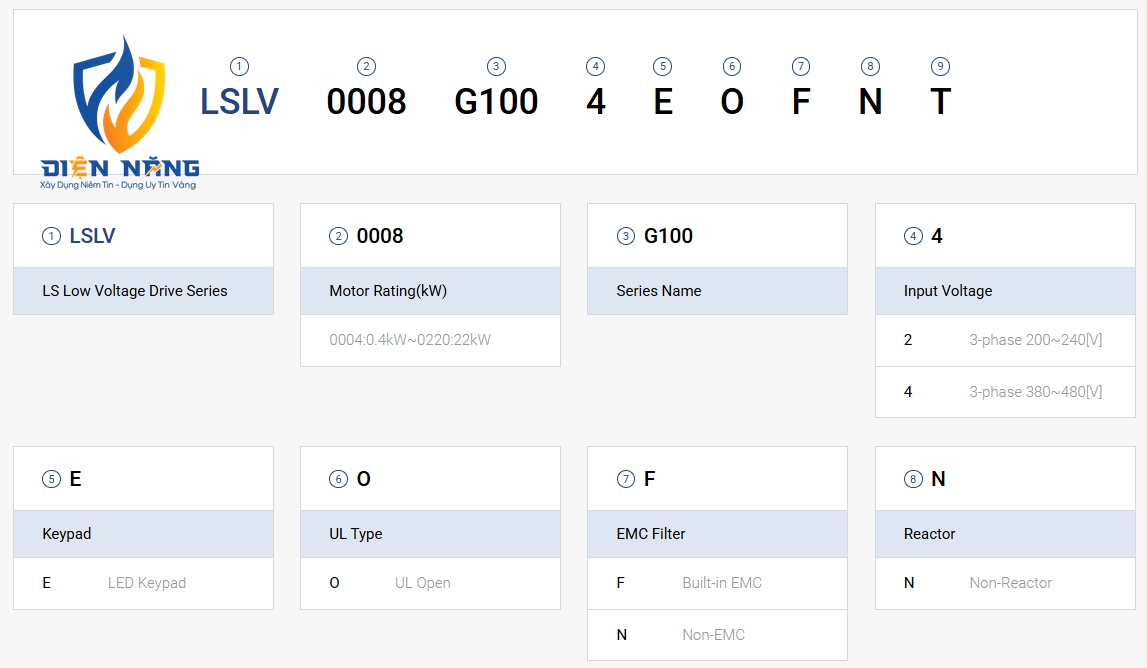Click circled 7 icon in EMC Filter card
The height and width of the screenshot is (668, 1147).
[625, 479]
